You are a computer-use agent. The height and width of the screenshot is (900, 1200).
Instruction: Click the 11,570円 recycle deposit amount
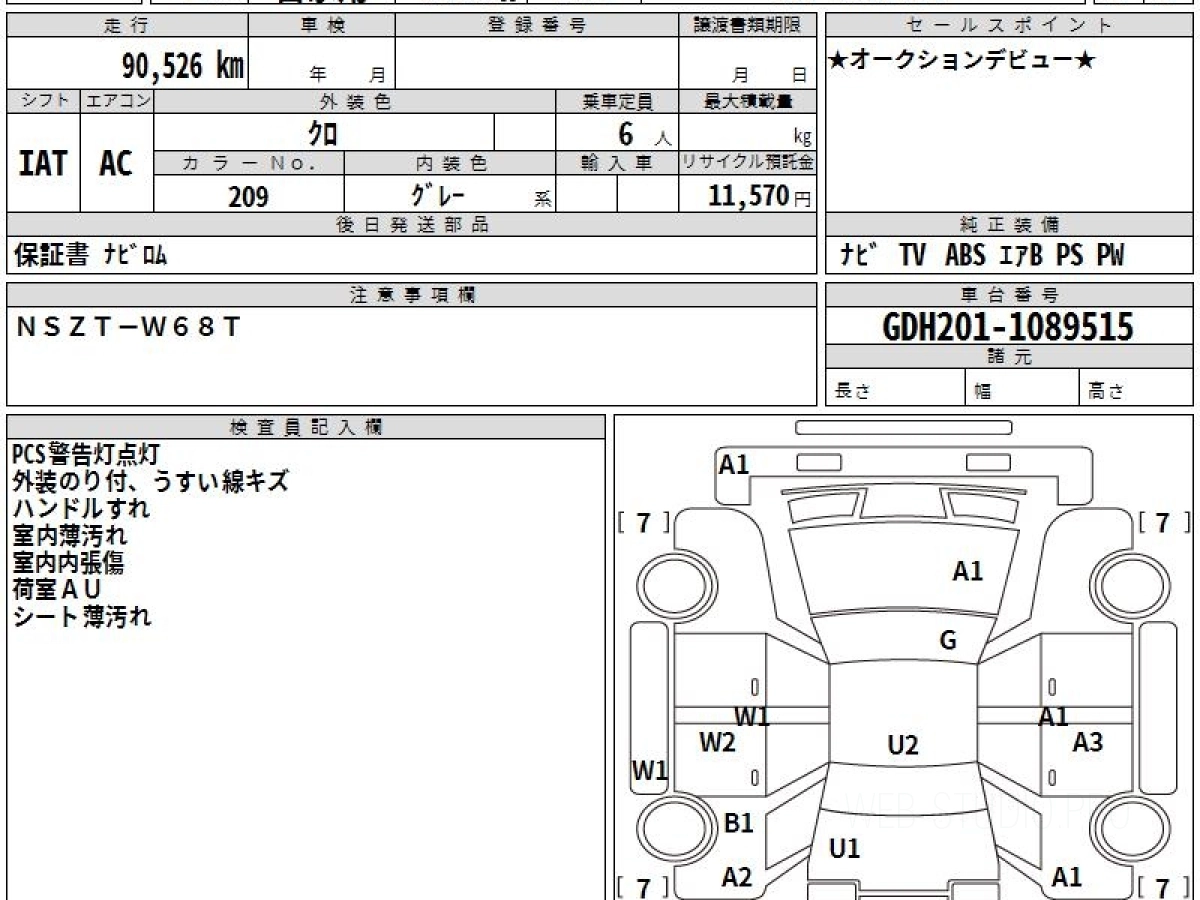759,195
